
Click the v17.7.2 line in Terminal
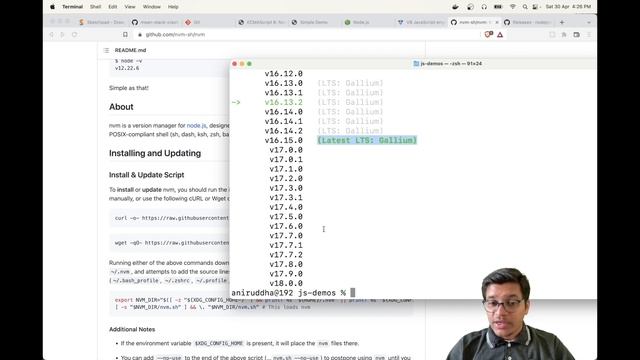click(x=286, y=255)
